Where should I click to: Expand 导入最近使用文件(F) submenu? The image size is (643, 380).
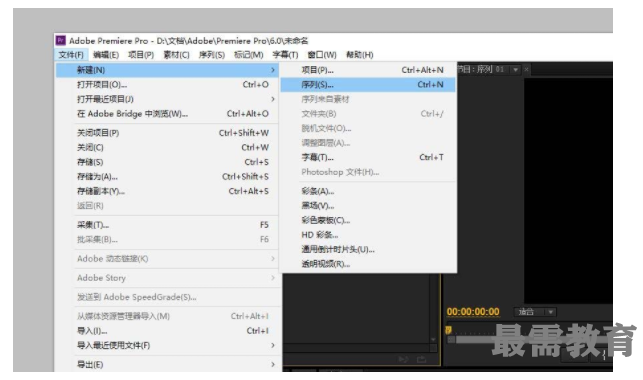tap(167, 346)
